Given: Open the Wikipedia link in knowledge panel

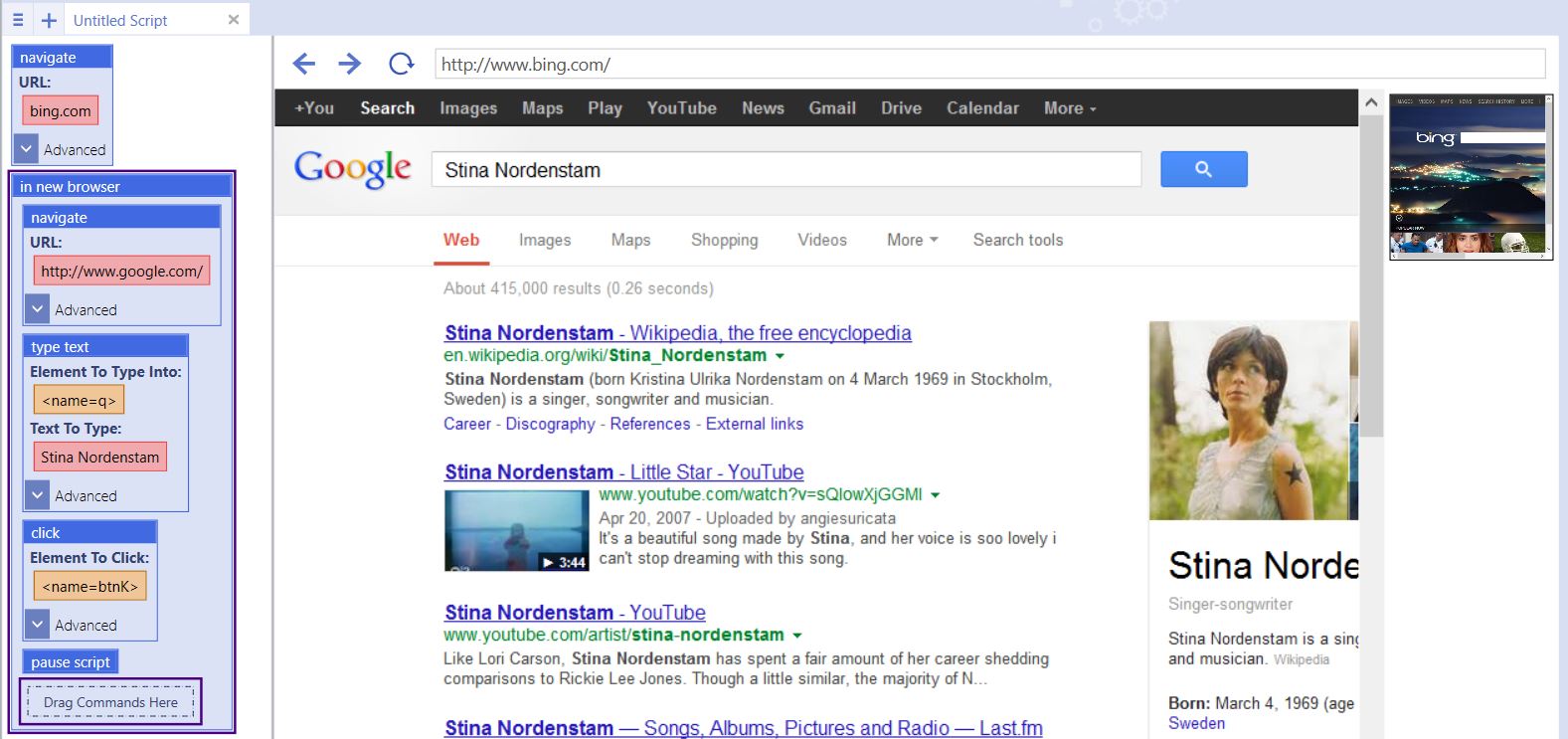Looking at the screenshot, I should point(1302,659).
